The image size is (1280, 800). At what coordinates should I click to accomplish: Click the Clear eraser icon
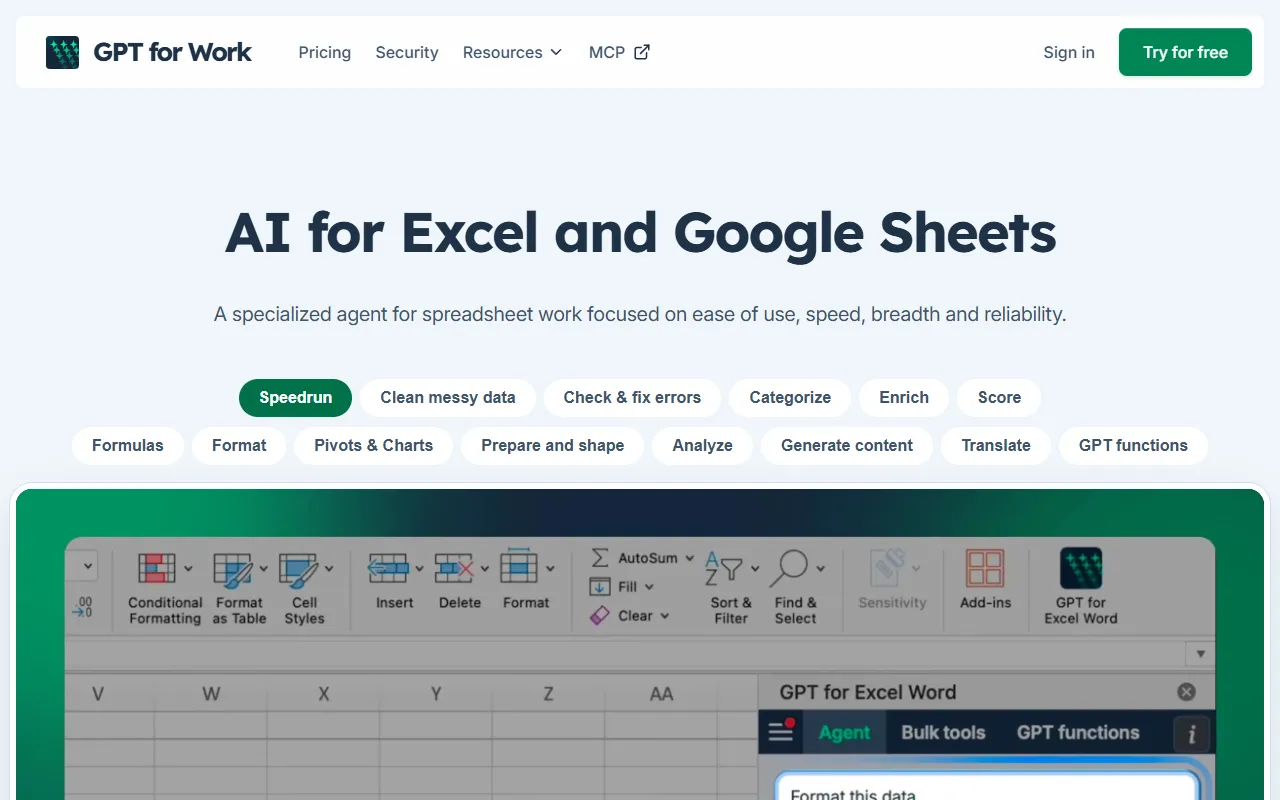pyautogui.click(x=600, y=616)
